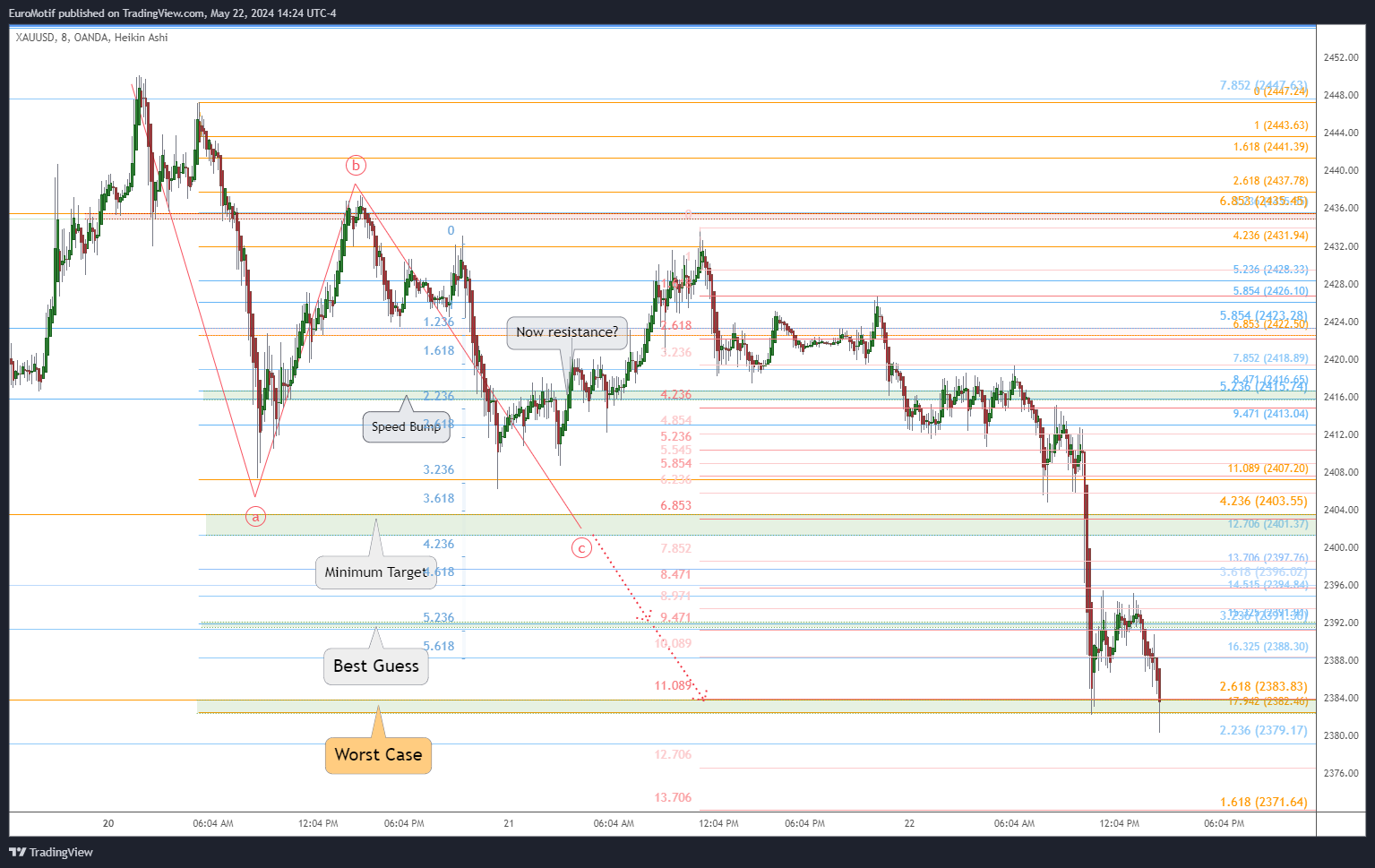Viewport: 1375px width, 868px height.
Task: Click the pink Fibonacci label '6.853'
Action: (676, 506)
